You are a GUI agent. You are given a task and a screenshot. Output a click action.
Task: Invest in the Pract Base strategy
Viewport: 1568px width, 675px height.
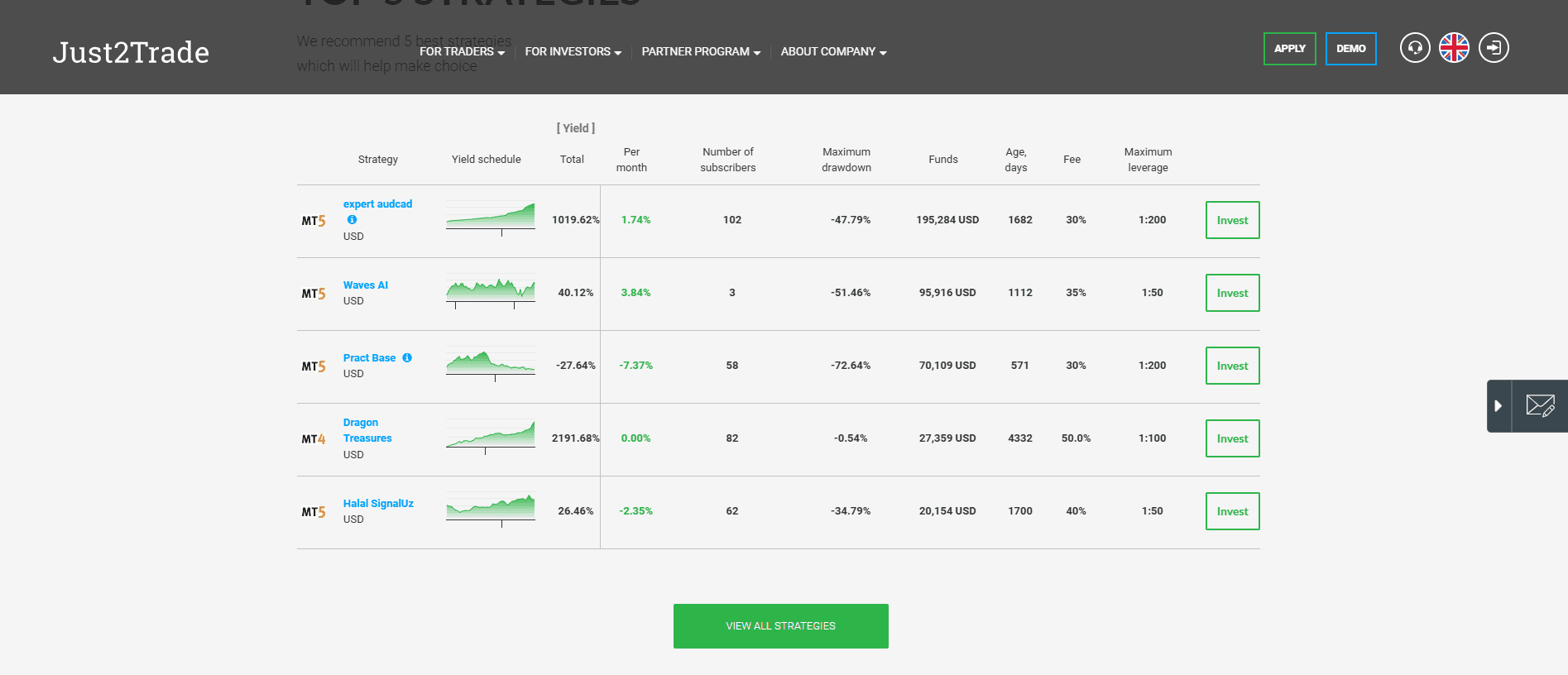[x=1233, y=366]
